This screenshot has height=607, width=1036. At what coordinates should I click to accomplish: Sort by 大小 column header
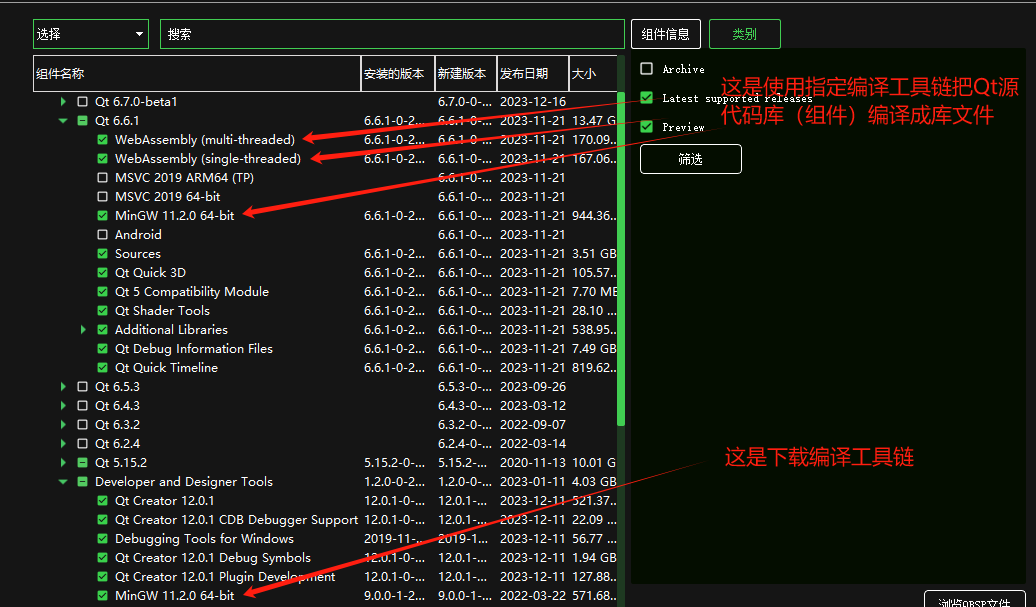(593, 73)
